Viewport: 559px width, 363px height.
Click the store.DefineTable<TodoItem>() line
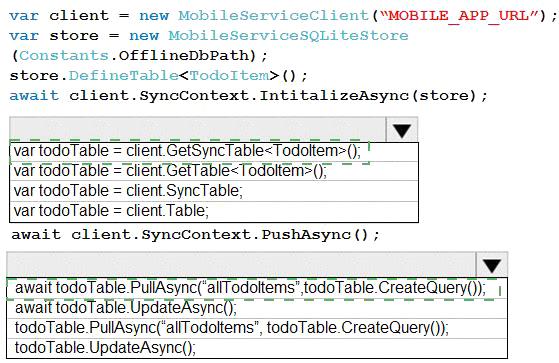click(x=158, y=76)
